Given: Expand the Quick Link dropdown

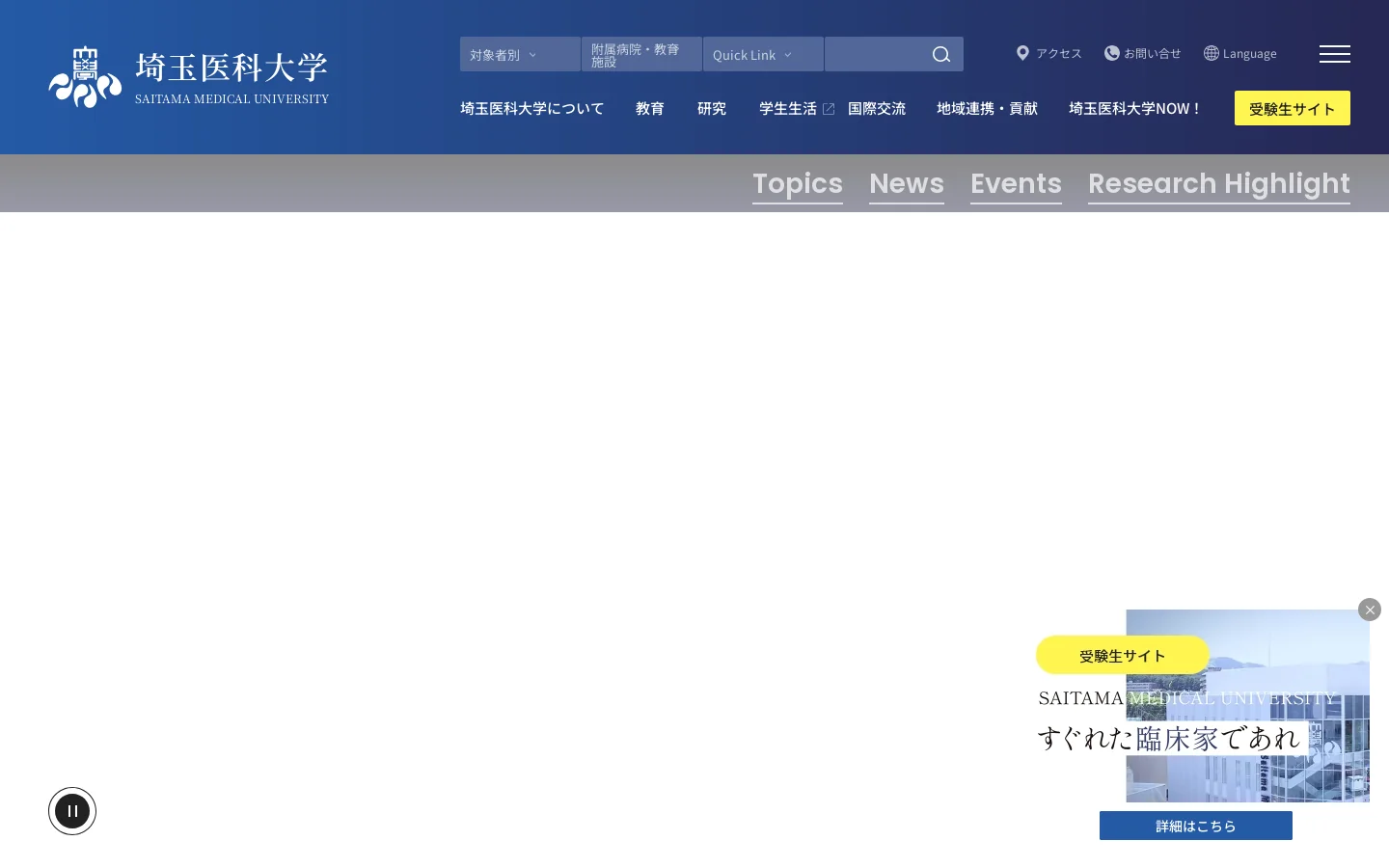Looking at the screenshot, I should [x=763, y=54].
